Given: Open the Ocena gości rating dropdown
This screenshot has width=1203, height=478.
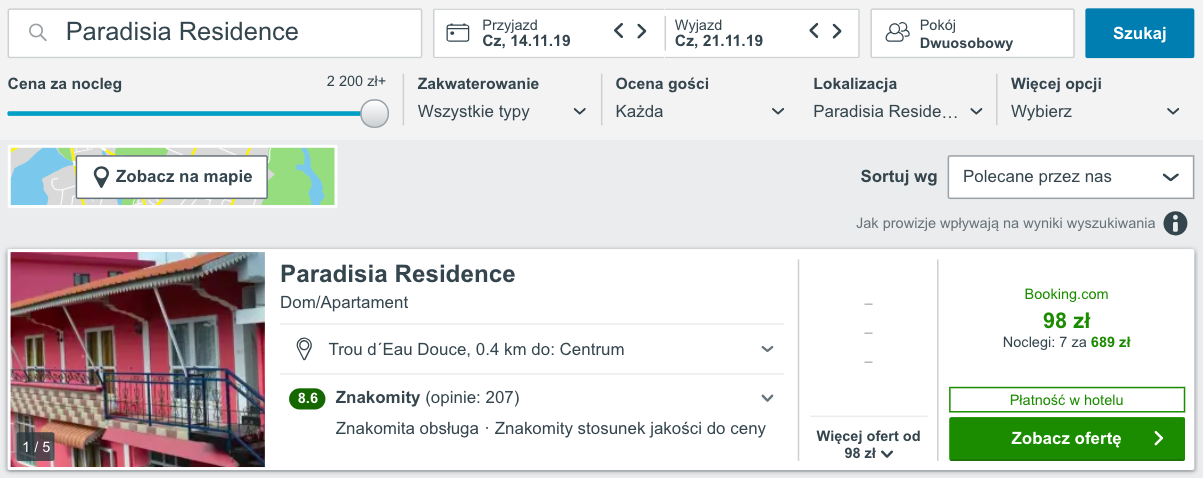Looking at the screenshot, I should tap(700, 111).
